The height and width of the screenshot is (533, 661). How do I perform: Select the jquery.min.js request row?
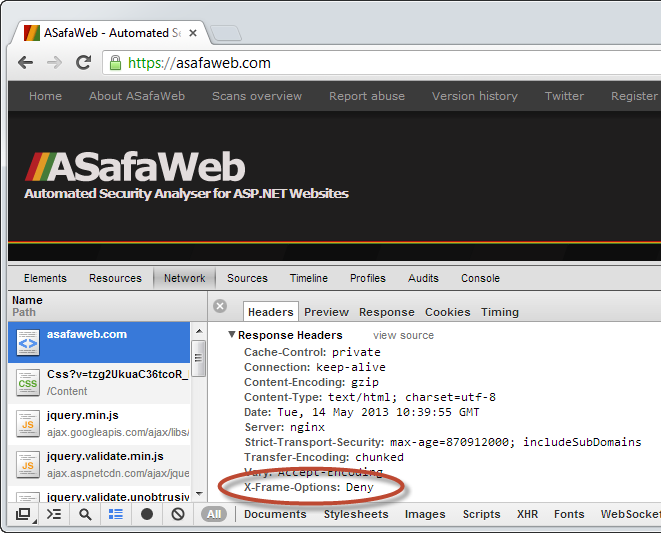(x=99, y=424)
